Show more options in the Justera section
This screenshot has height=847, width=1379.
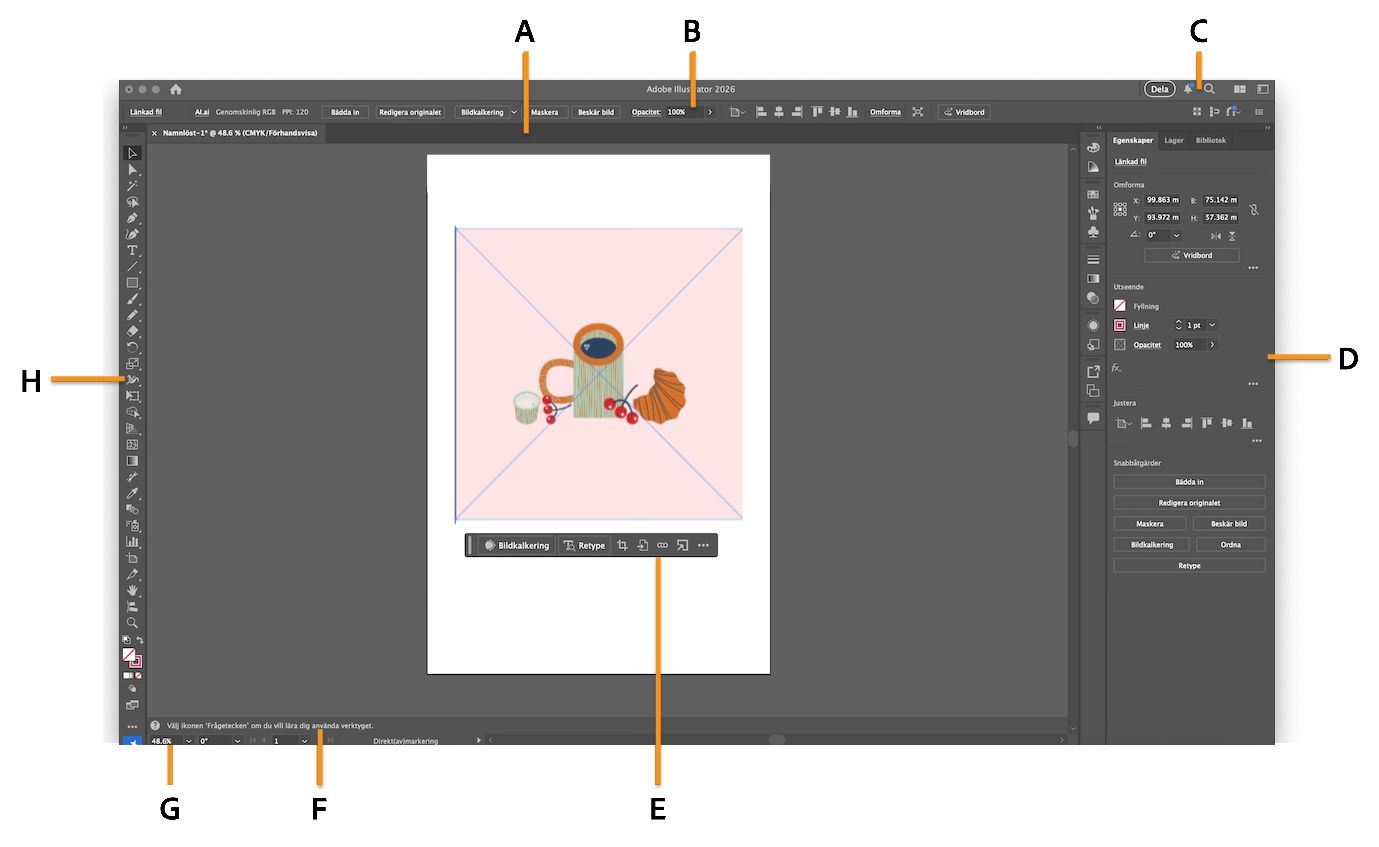pyautogui.click(x=1257, y=441)
